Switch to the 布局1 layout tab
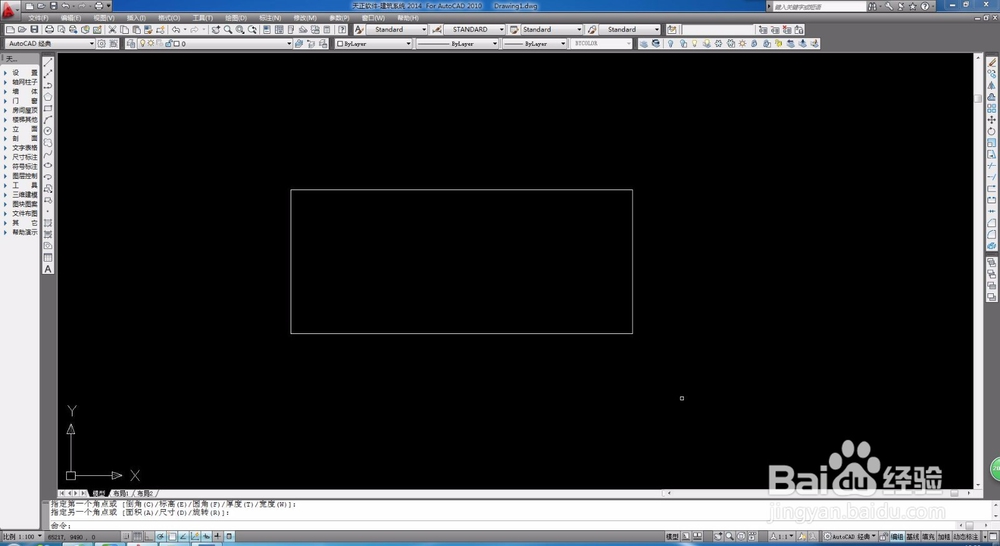 tap(121, 493)
